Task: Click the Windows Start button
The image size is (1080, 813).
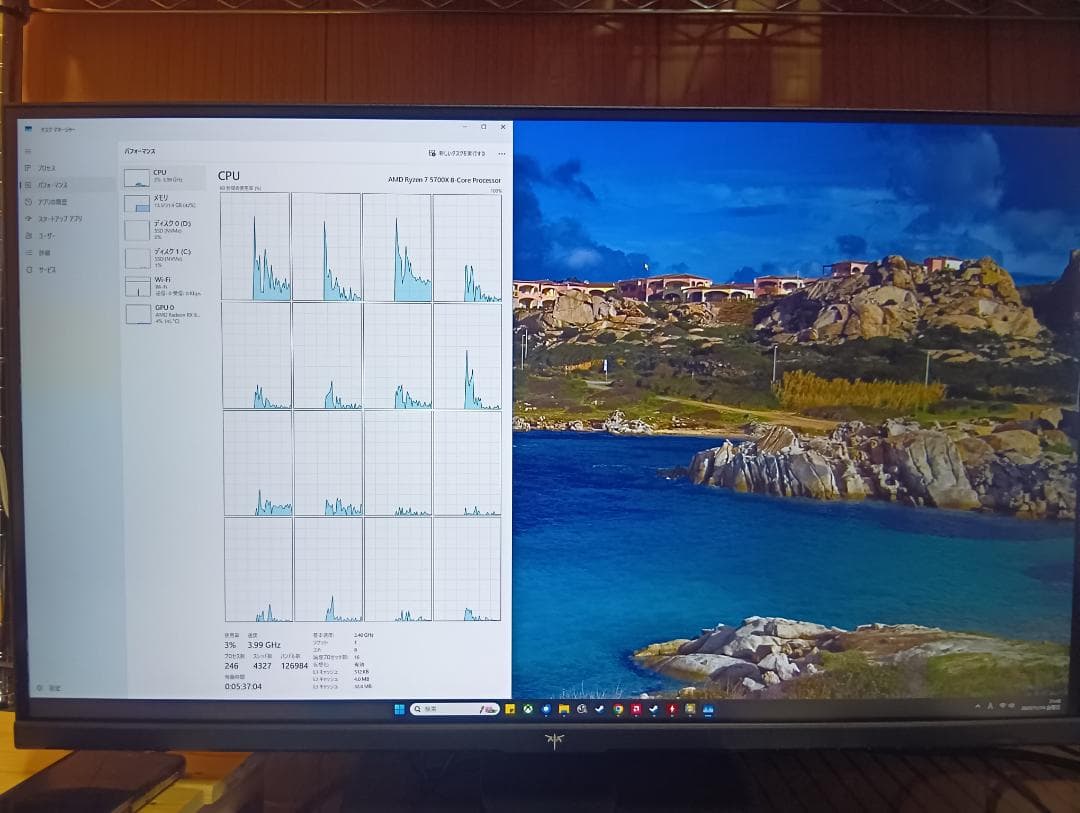Action: (x=400, y=710)
